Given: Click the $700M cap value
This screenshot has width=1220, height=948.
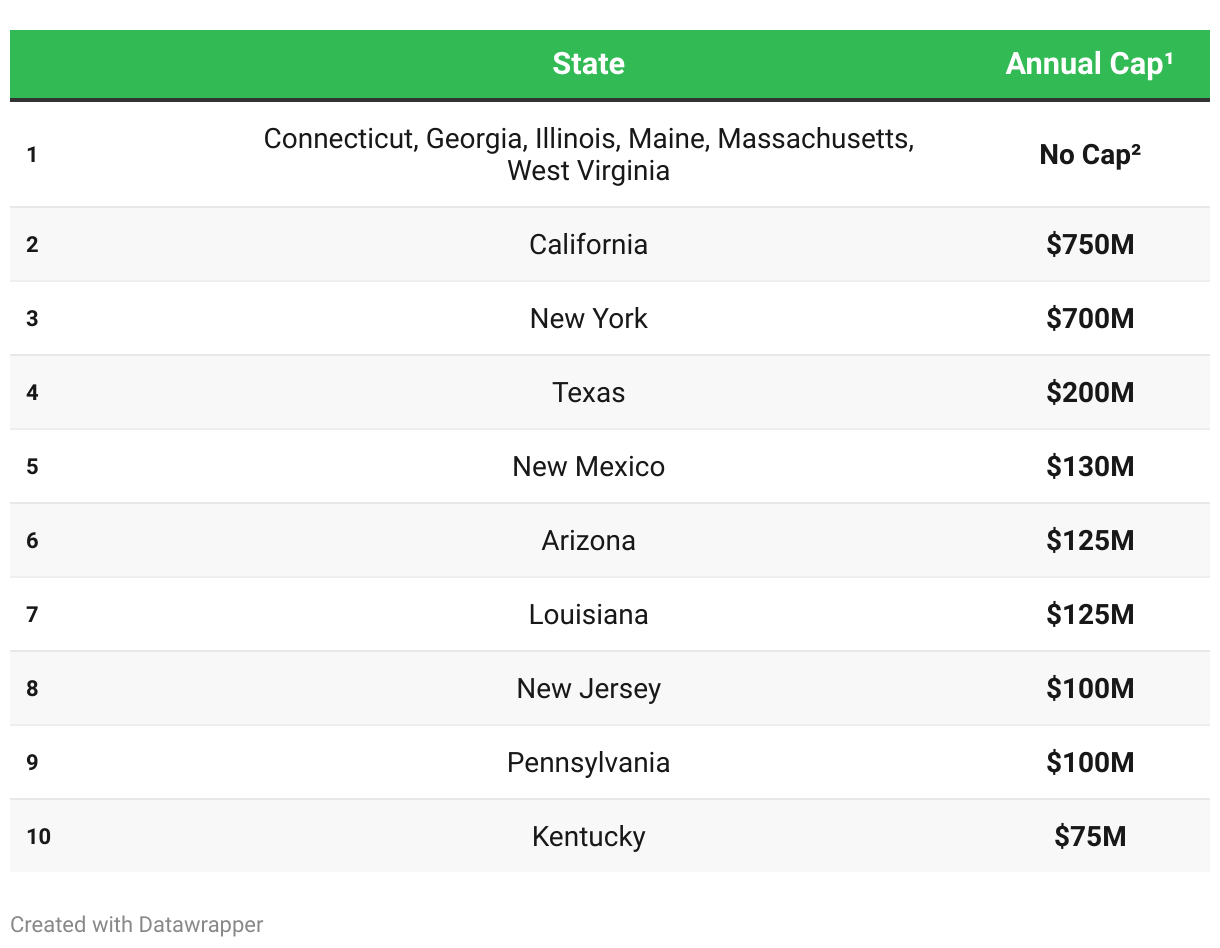Looking at the screenshot, I should point(1089,318).
